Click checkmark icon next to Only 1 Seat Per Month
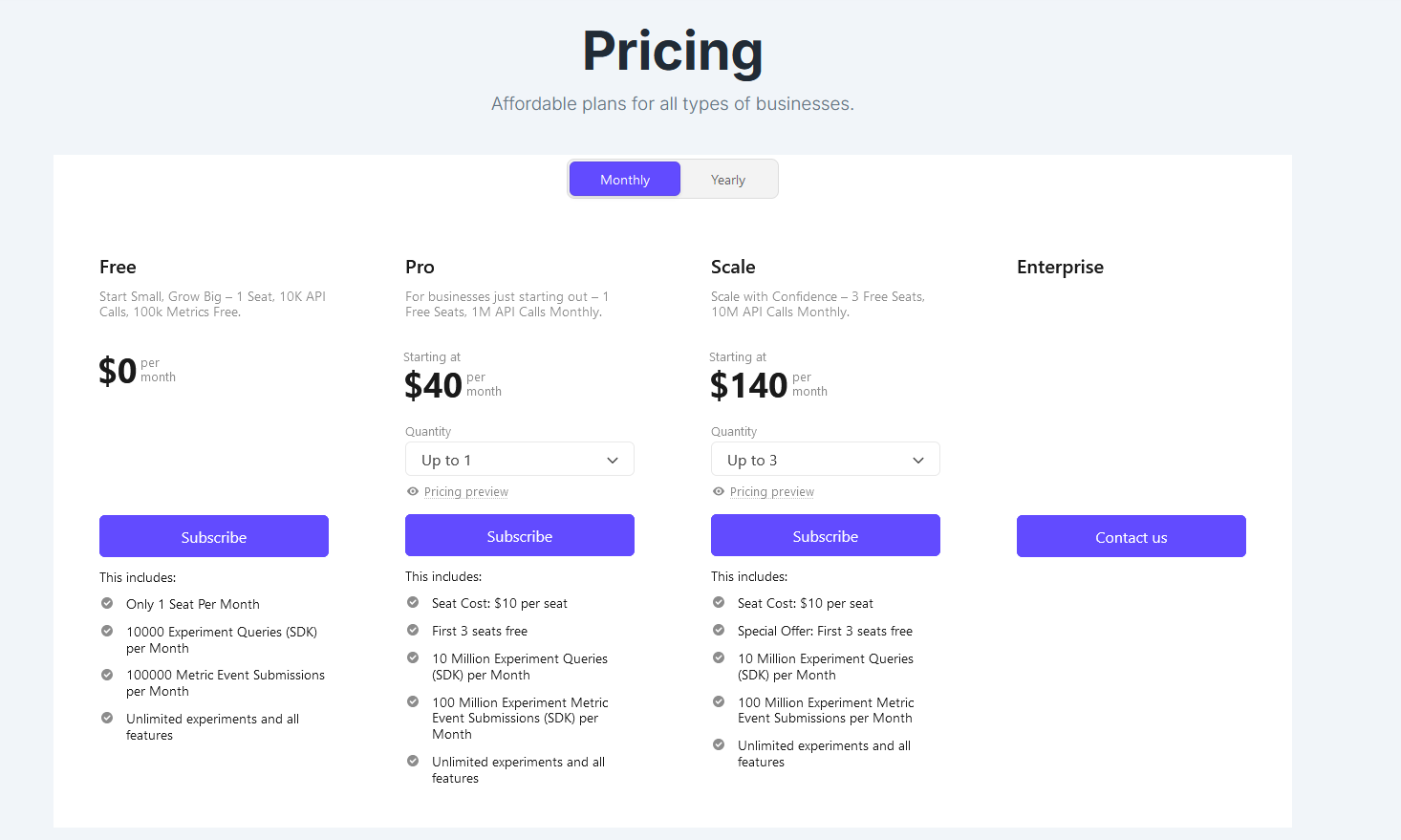This screenshot has width=1401, height=840. pos(107,603)
